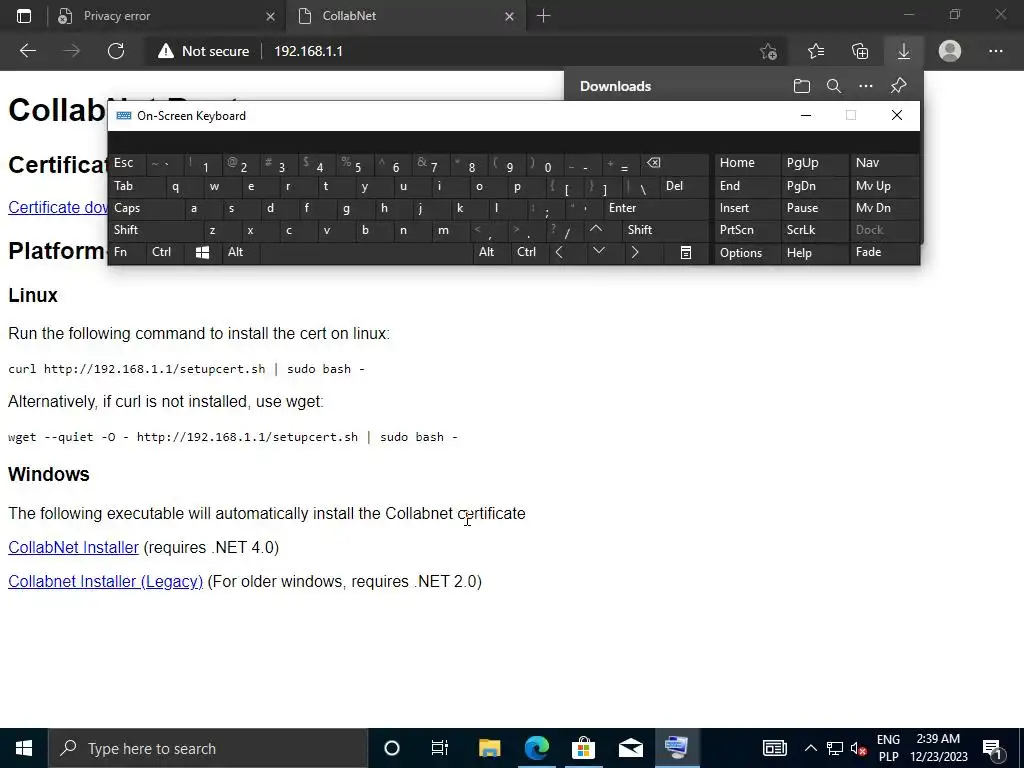
Task: Open More options in Downloads panel
Action: (865, 86)
